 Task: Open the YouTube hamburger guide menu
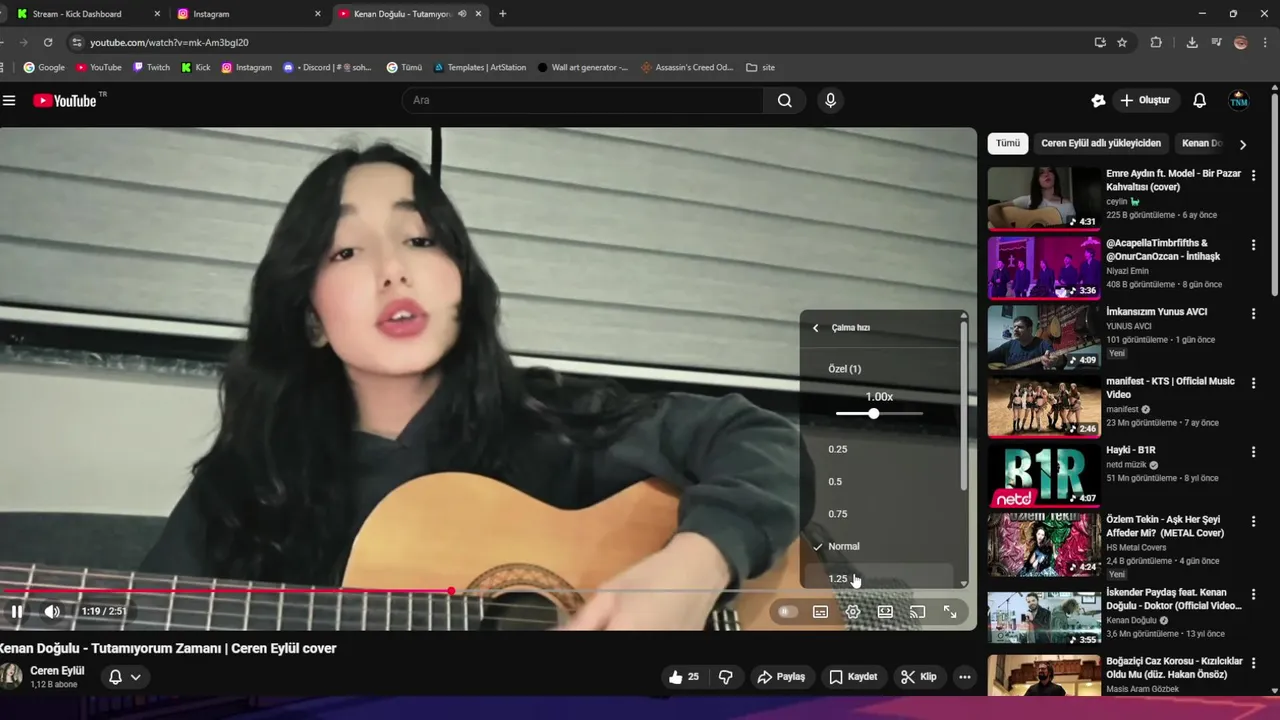click(x=9, y=100)
